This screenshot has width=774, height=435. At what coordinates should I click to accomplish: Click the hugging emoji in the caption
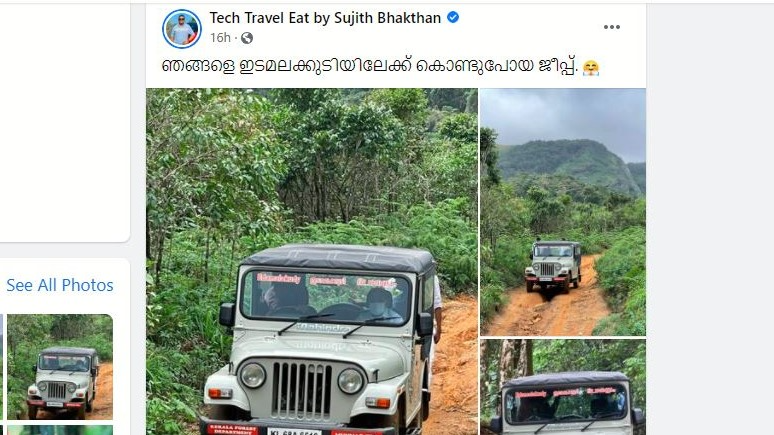(x=590, y=67)
